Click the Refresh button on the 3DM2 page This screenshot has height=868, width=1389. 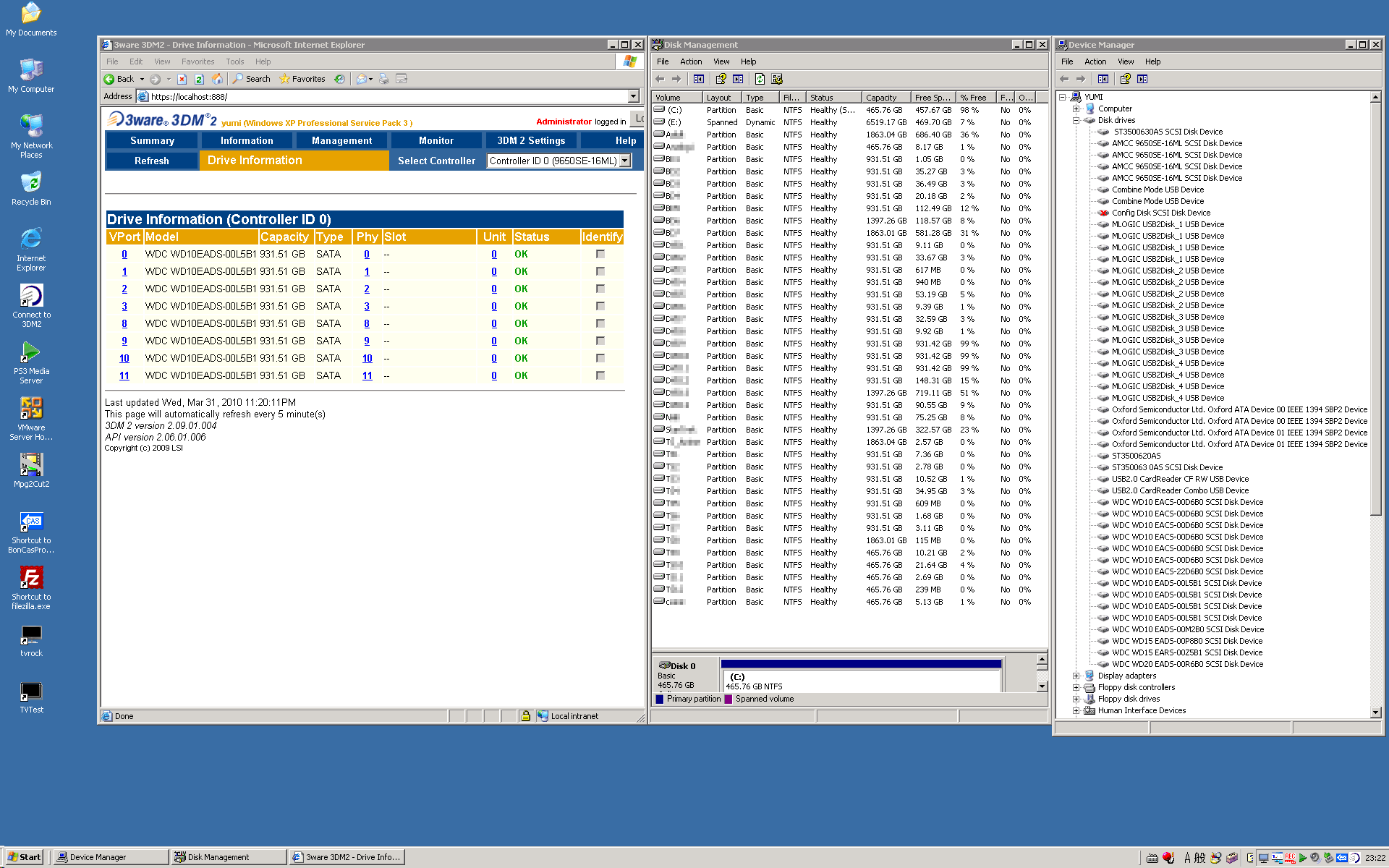pos(152,161)
